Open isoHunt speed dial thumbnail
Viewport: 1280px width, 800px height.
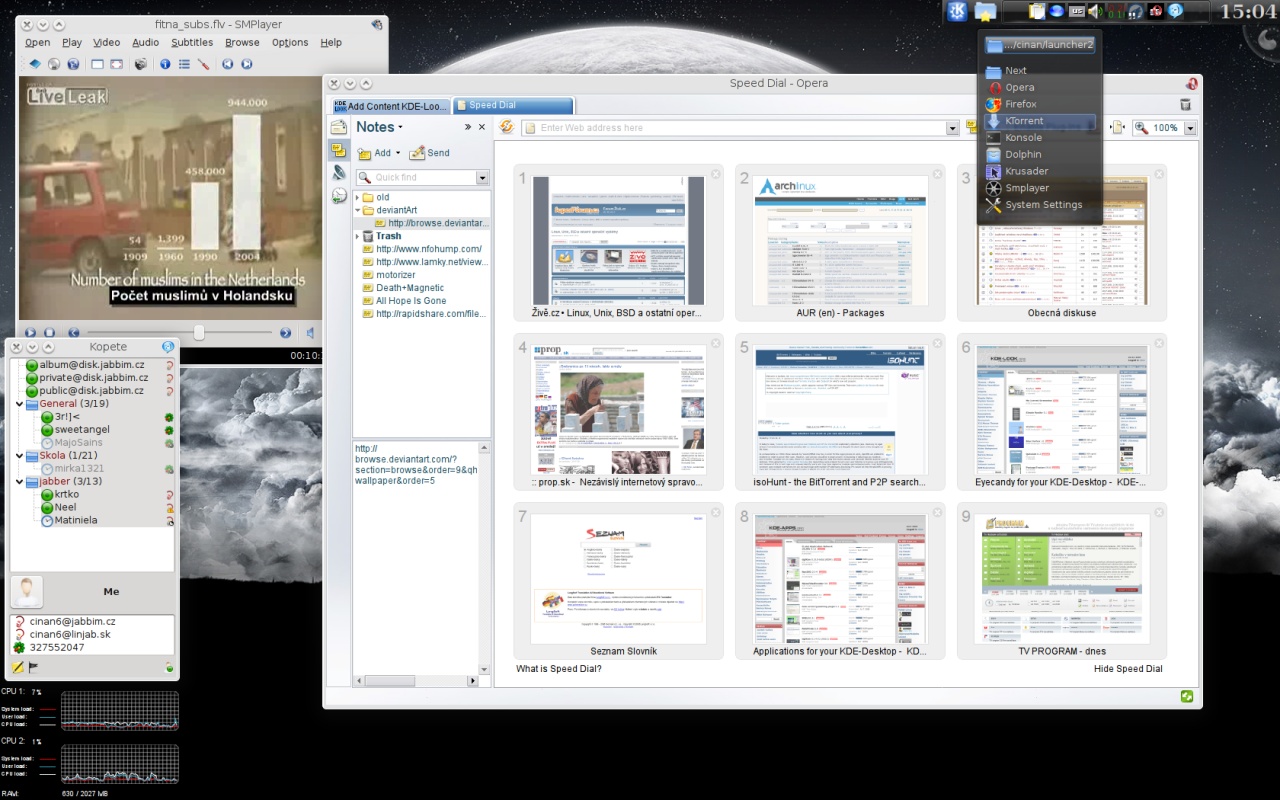[840, 410]
